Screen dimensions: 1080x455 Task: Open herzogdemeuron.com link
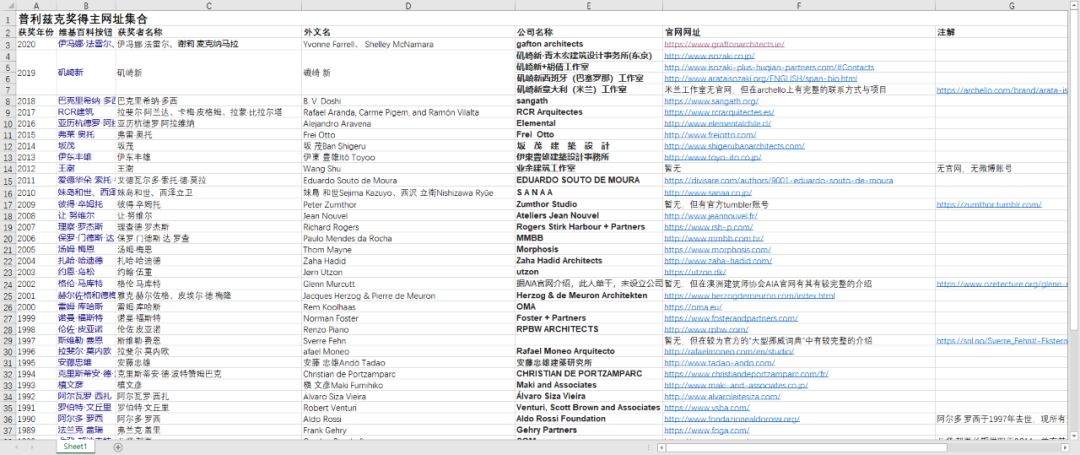[x=749, y=295]
